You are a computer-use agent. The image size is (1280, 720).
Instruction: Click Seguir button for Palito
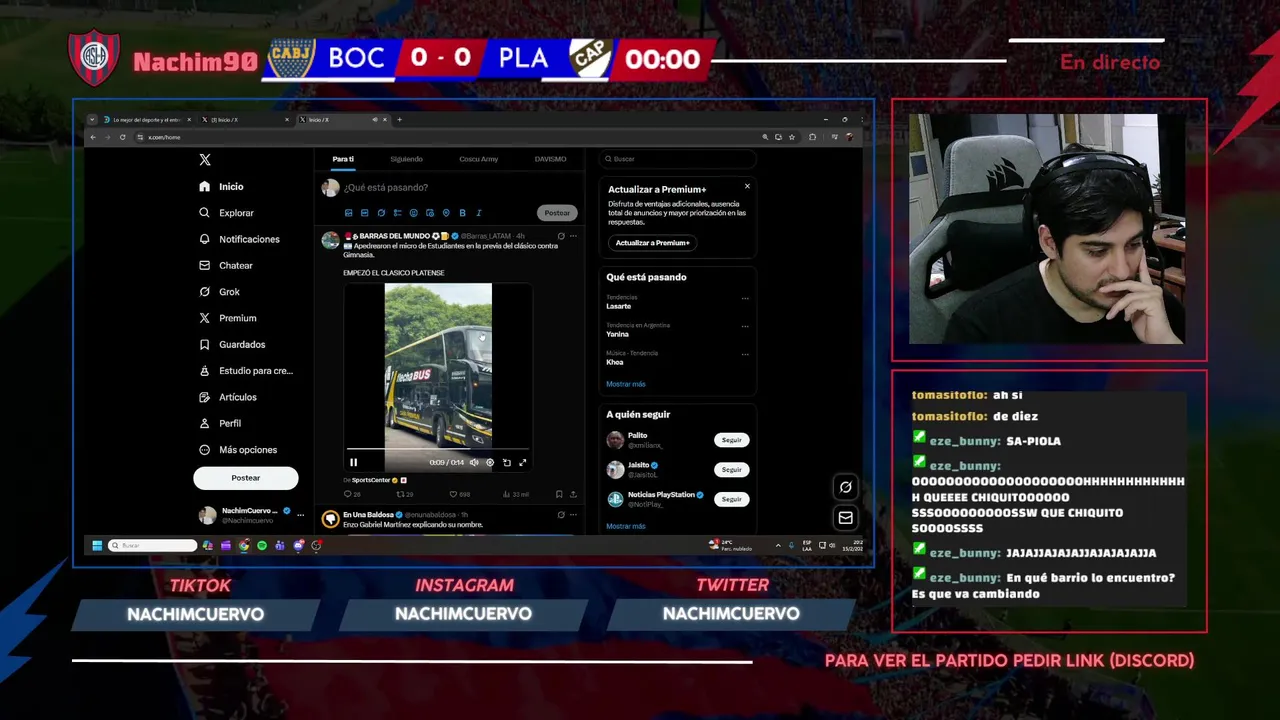click(732, 440)
